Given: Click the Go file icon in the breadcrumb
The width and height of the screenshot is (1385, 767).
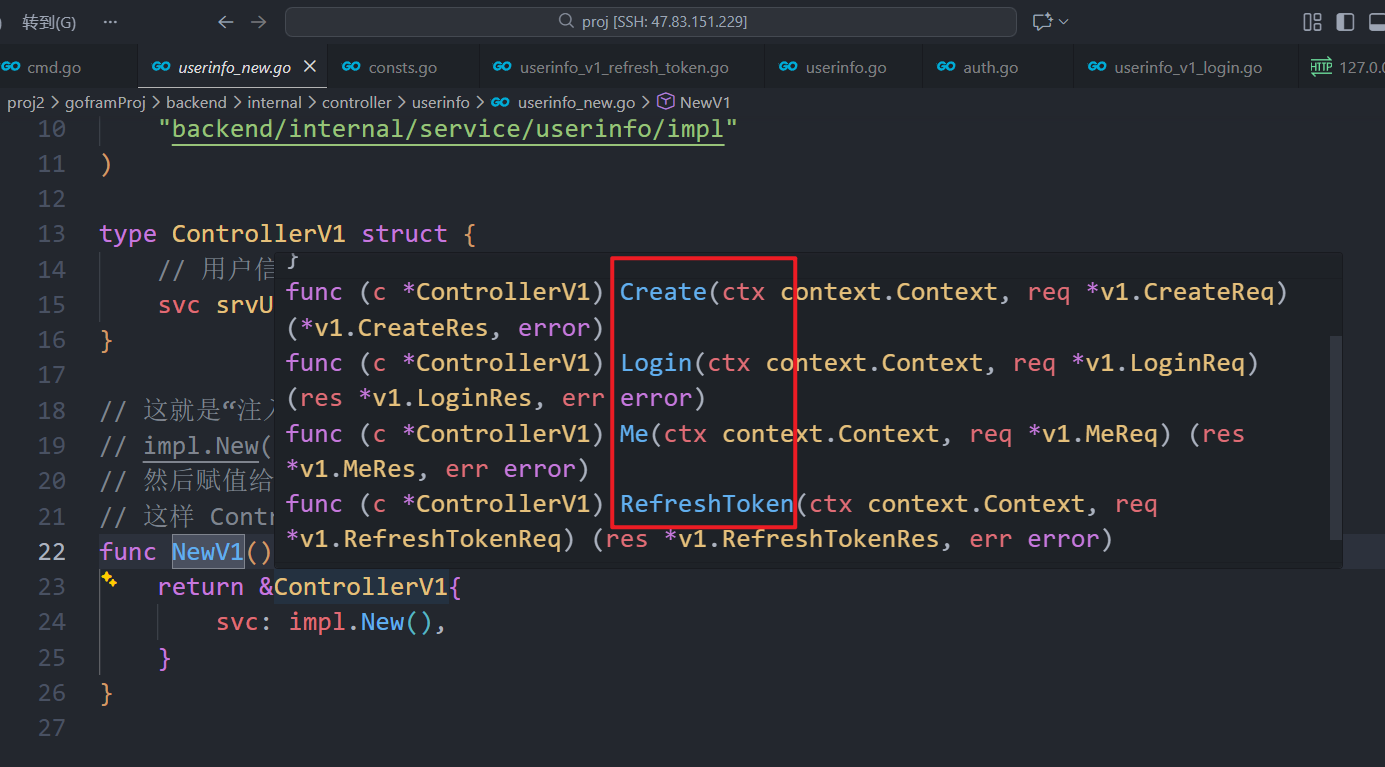Looking at the screenshot, I should tap(500, 102).
